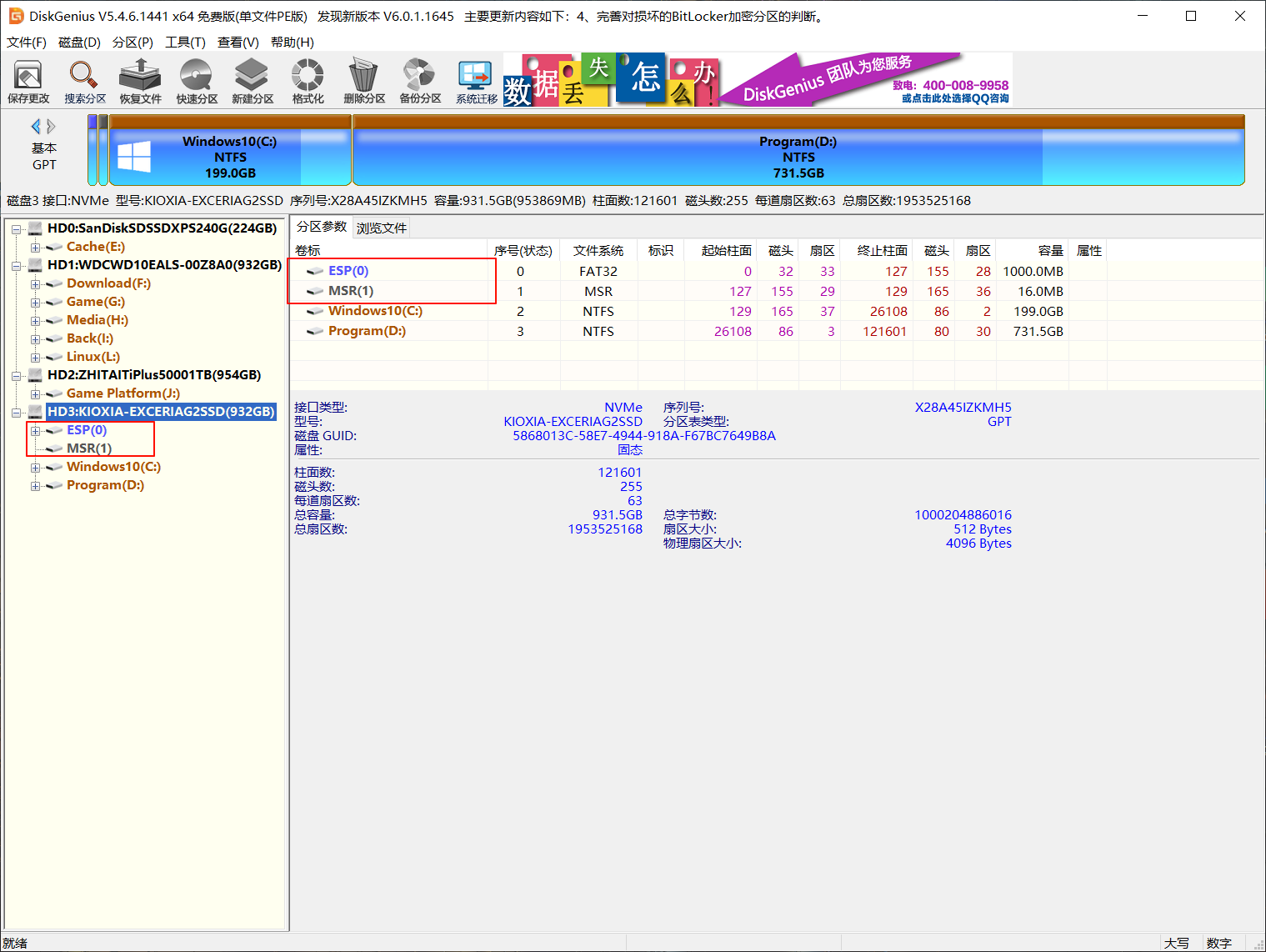This screenshot has height=952, width=1266.
Task: Open the 搜索分区 search partition tool
Action: pos(85,82)
